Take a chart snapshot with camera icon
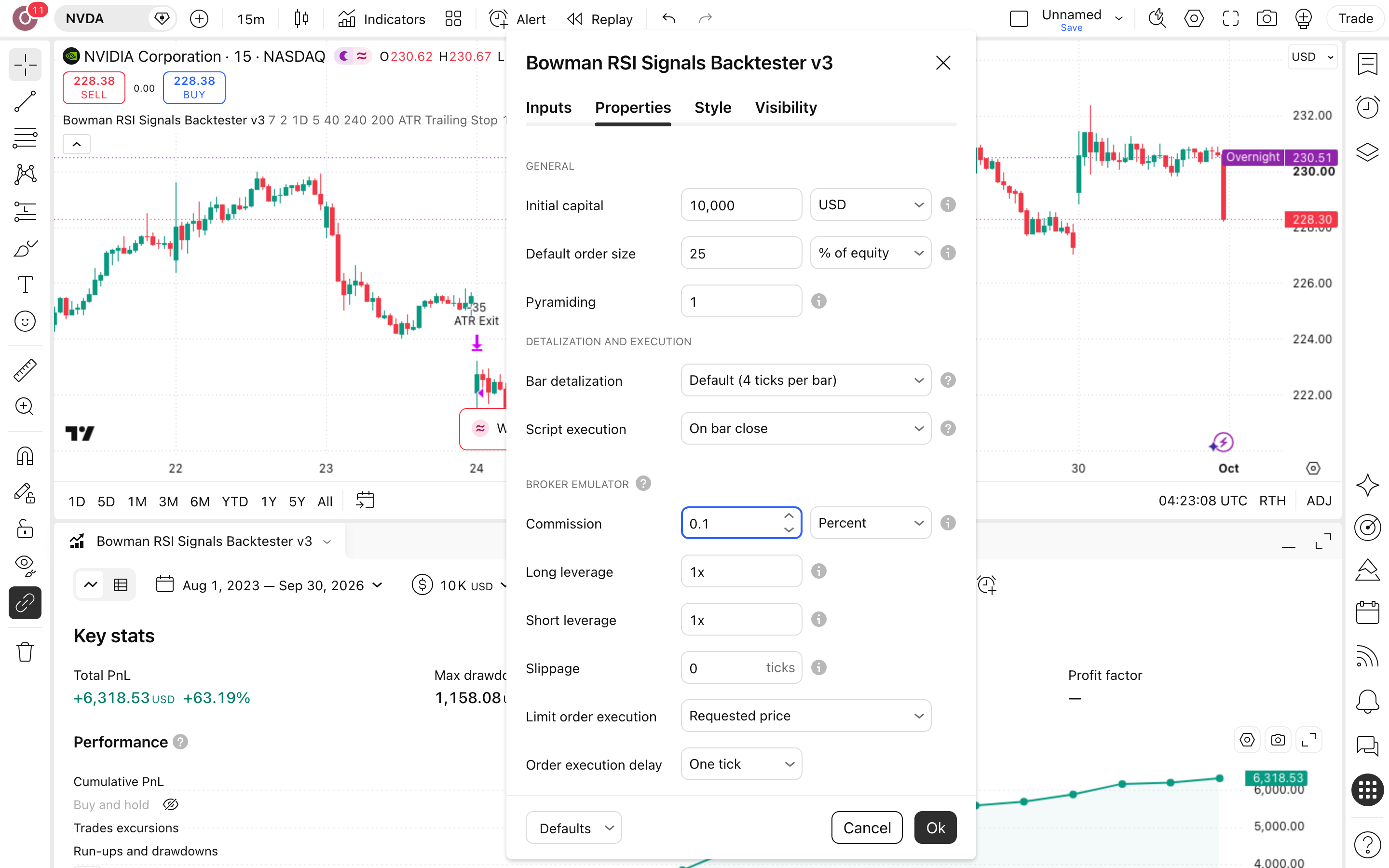The image size is (1389, 868). coord(1267,19)
